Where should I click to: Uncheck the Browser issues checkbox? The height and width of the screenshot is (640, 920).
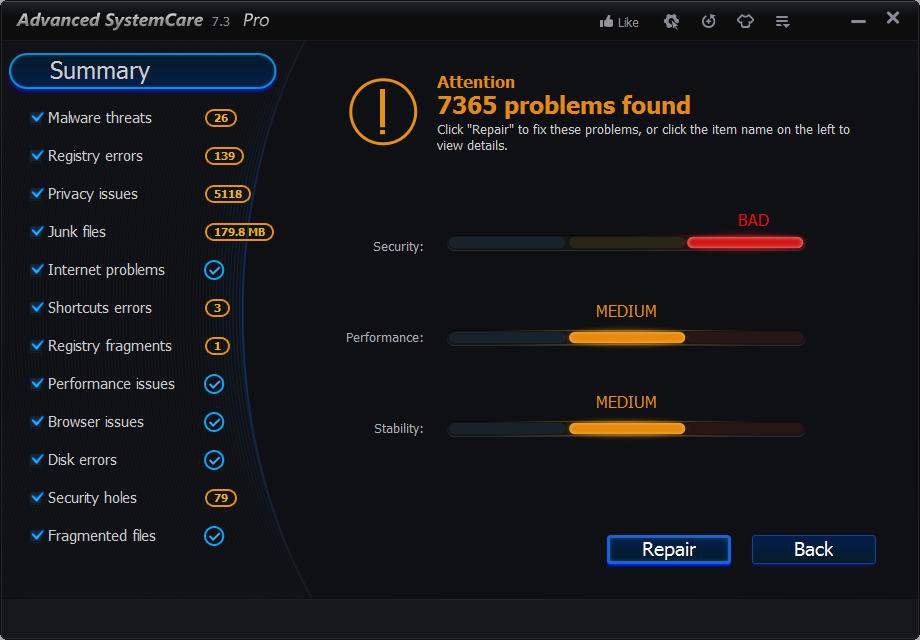pos(37,421)
